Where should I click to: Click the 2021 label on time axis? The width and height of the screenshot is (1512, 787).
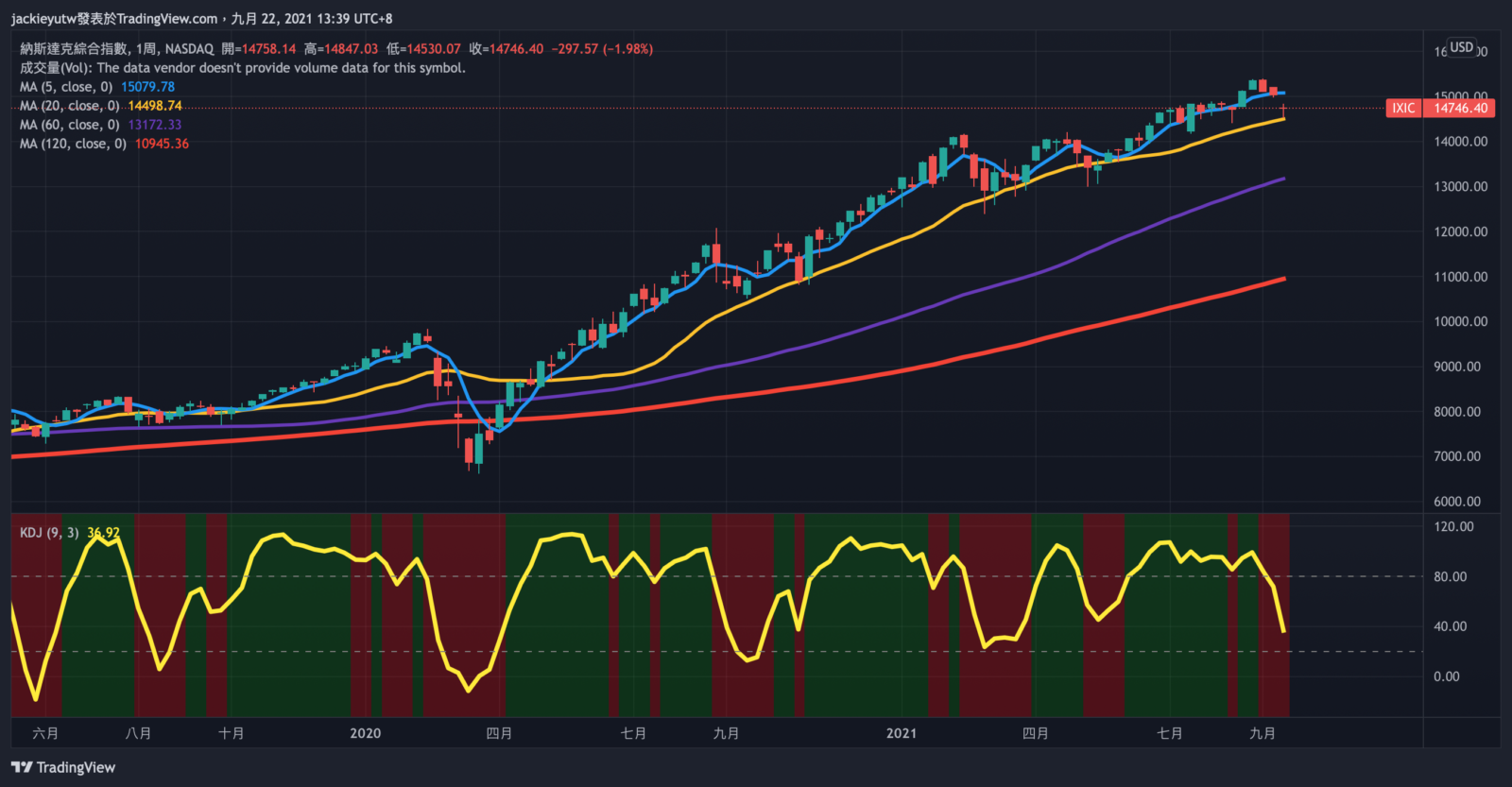pos(901,733)
